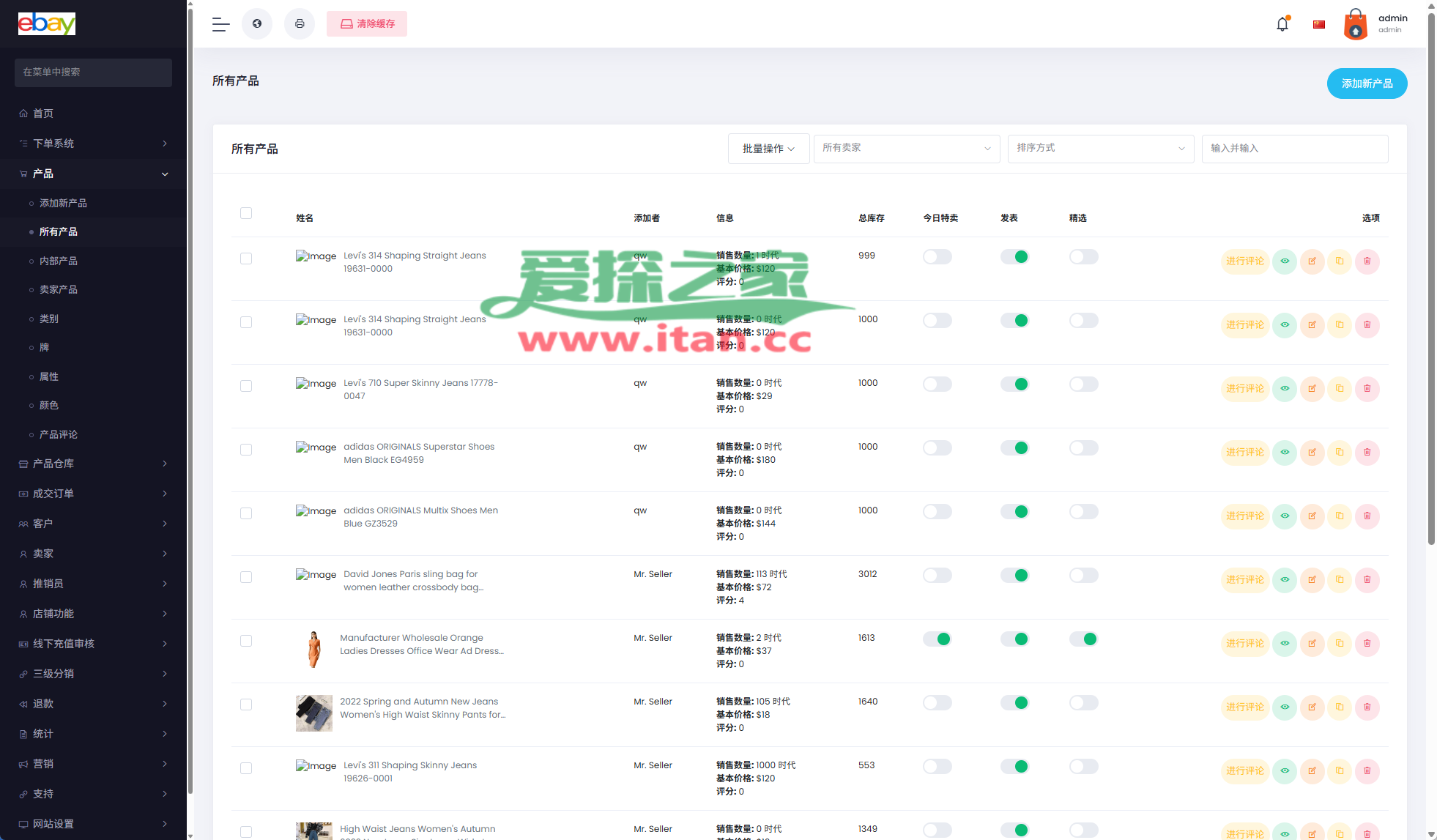Check the select-all checkbox in table header
Viewport: 1437px width, 840px height.
(x=246, y=213)
